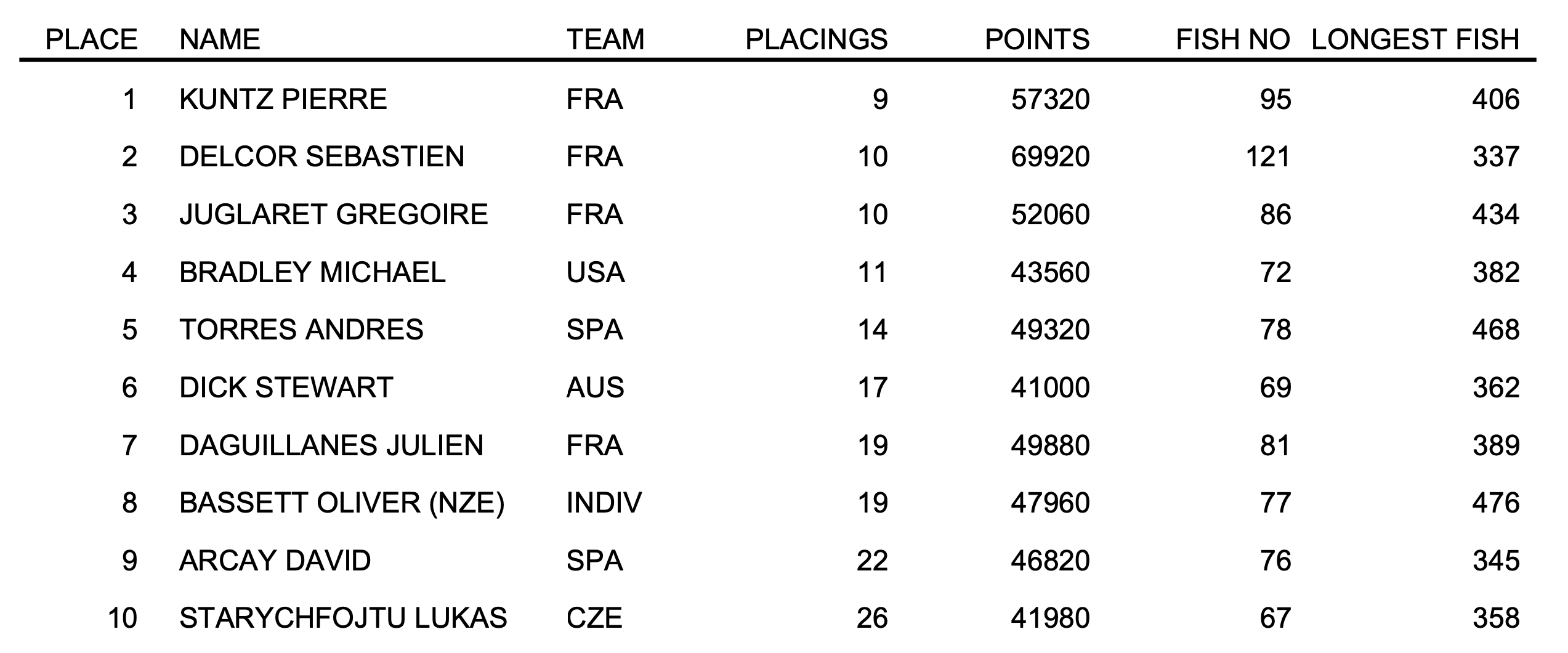
Task: Select DAGUILLANES JULIEN in the list
Action: click(331, 445)
